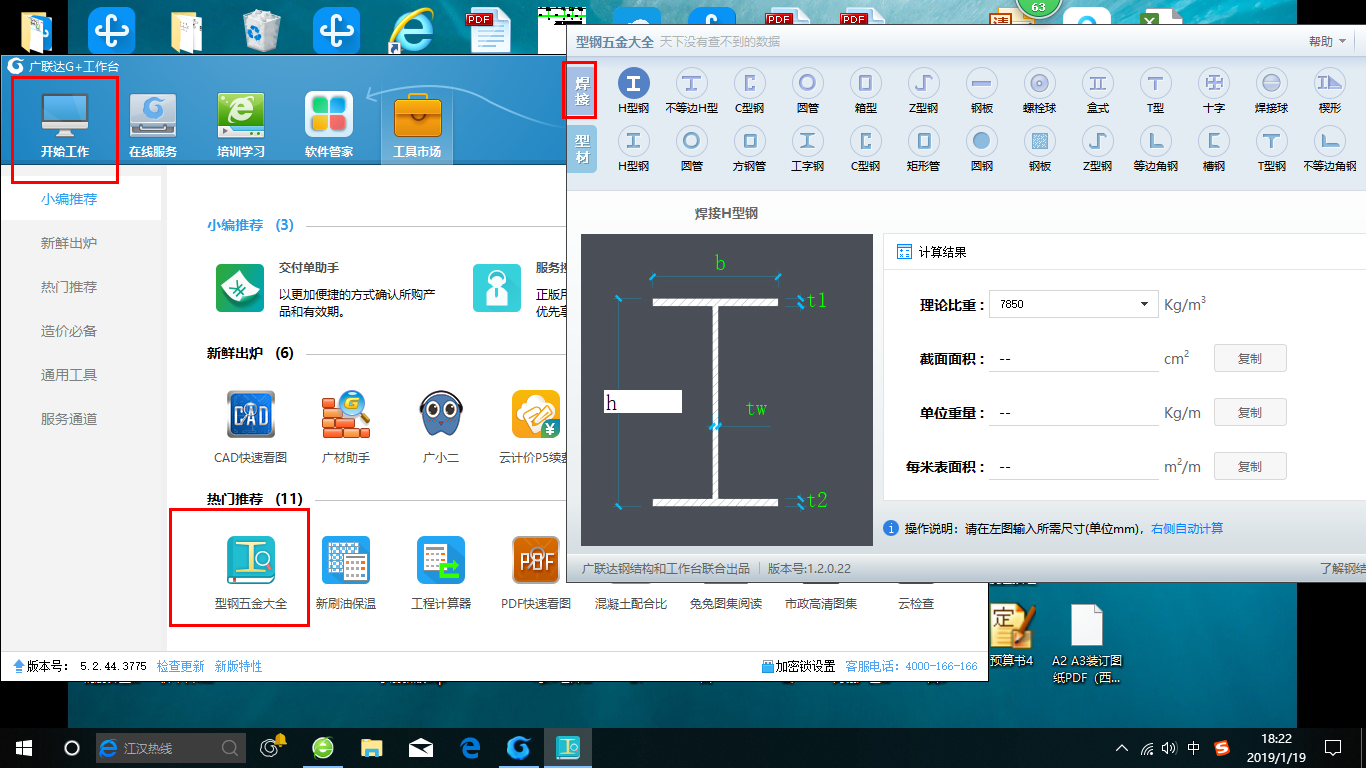Select the 圆钢 round bar icon
Viewport: 1366px width, 768px height.
pos(982,149)
